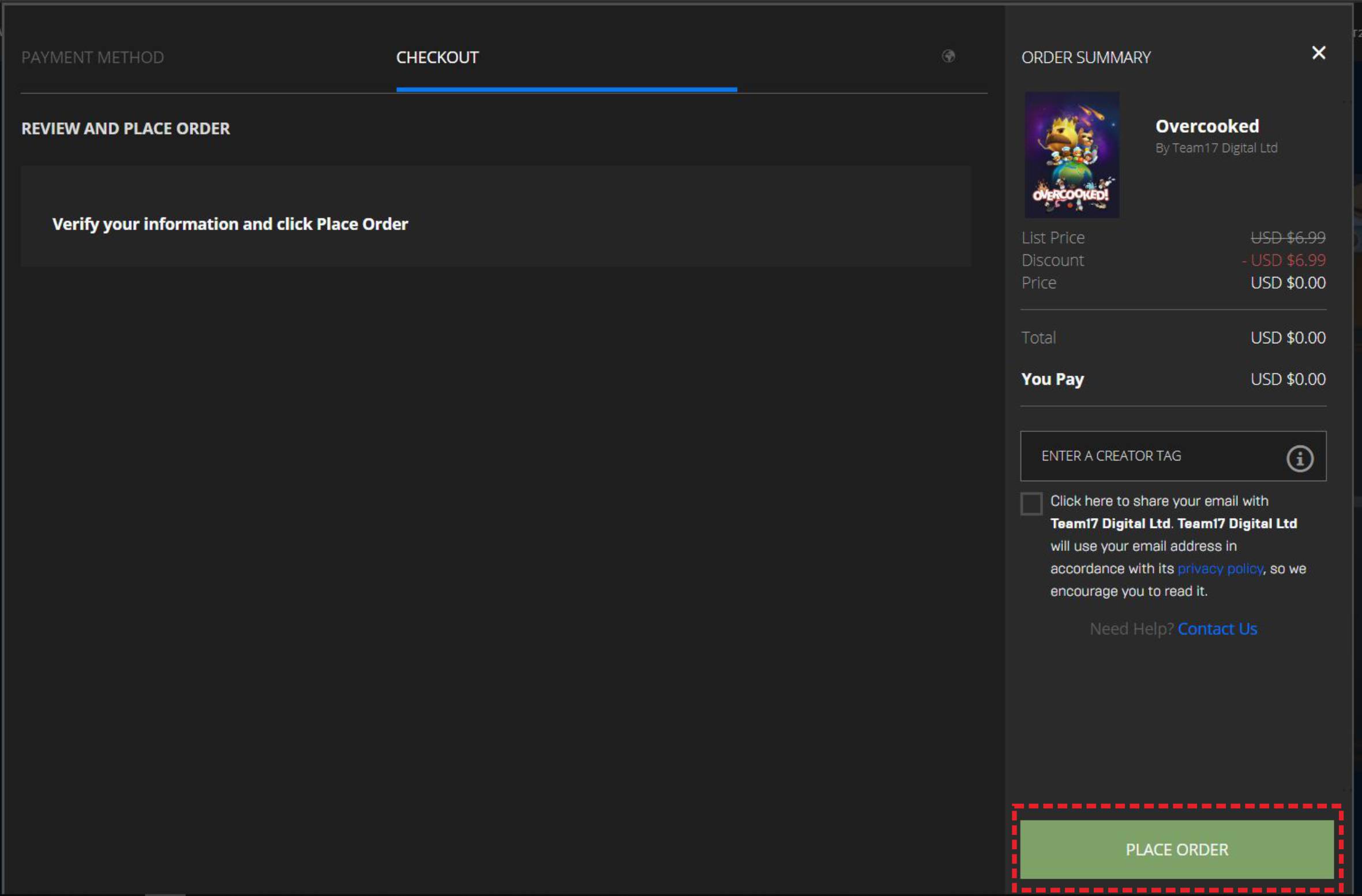Image resolution: width=1362 pixels, height=896 pixels.
Task: Click the Contact Us link
Action: pos(1217,628)
